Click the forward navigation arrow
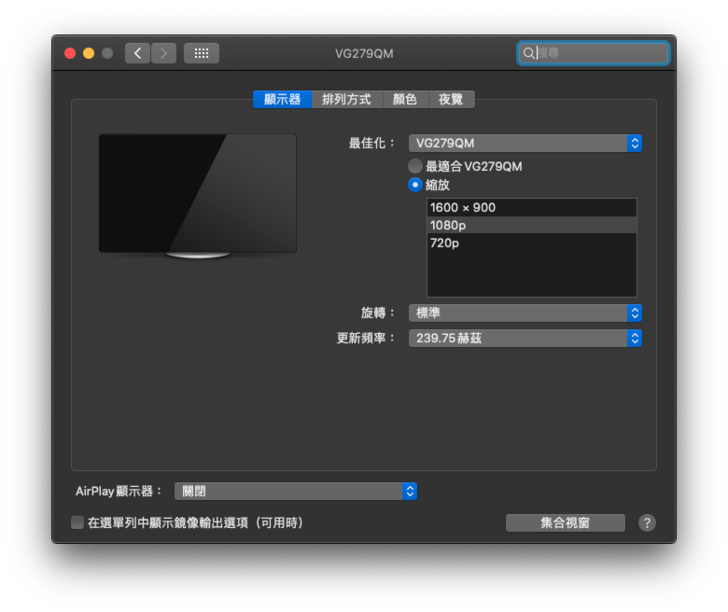The width and height of the screenshot is (728, 612). pos(164,53)
